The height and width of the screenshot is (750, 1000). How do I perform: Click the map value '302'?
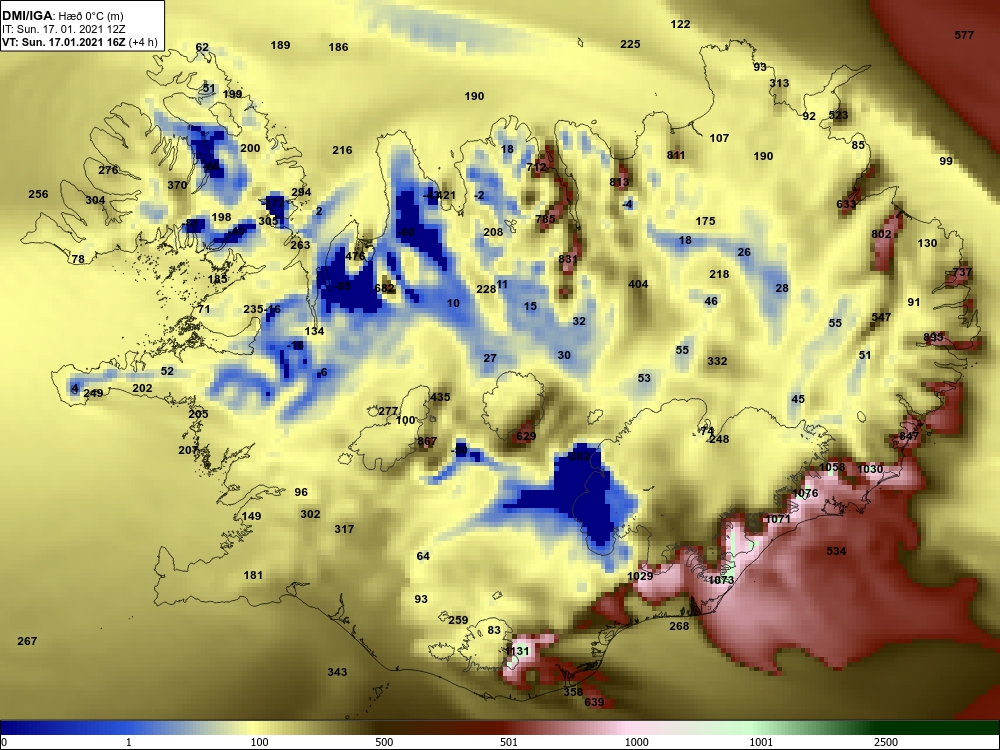[310, 515]
